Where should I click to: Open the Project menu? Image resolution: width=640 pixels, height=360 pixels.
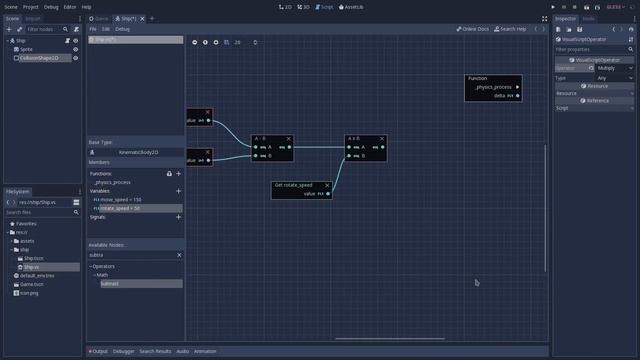click(x=31, y=7)
